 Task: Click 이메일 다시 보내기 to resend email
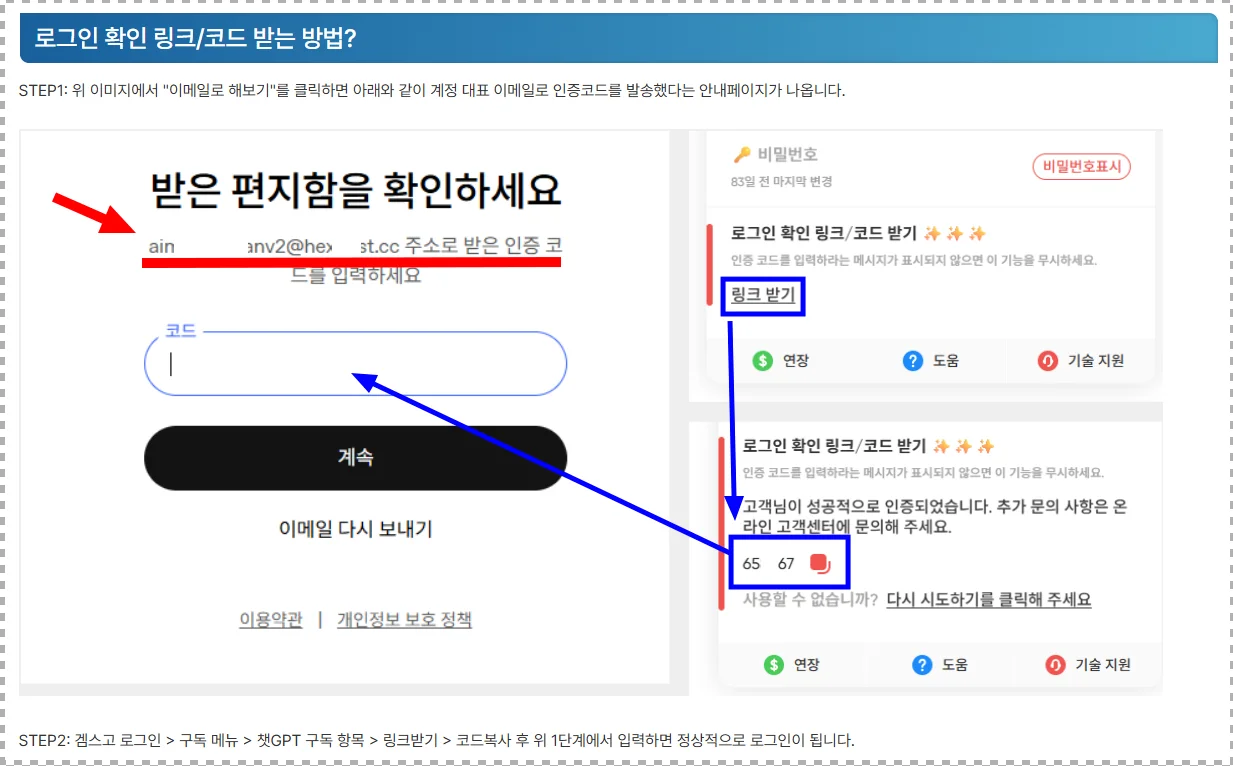click(355, 530)
